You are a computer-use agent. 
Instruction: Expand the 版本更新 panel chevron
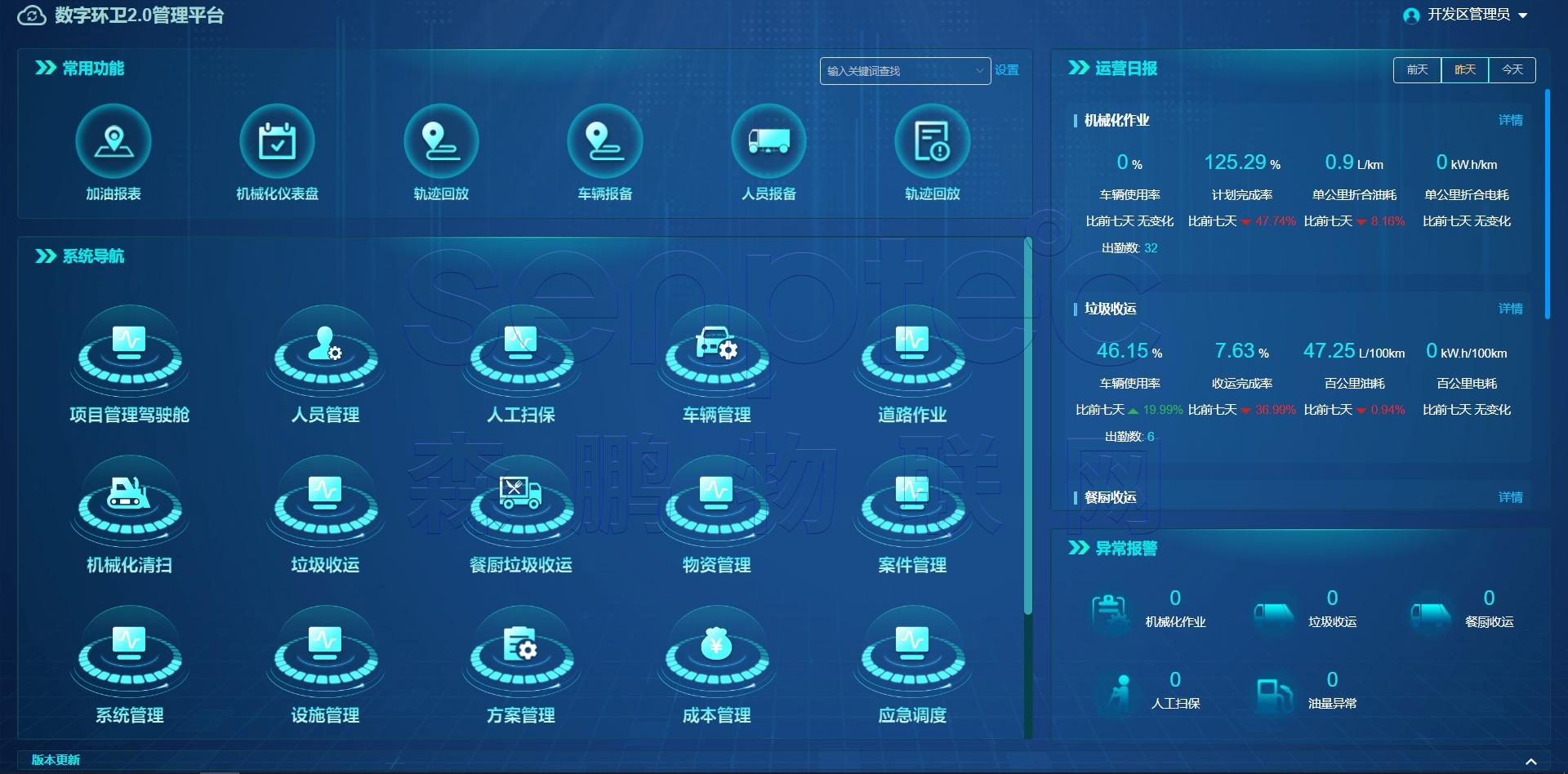pos(1530,761)
